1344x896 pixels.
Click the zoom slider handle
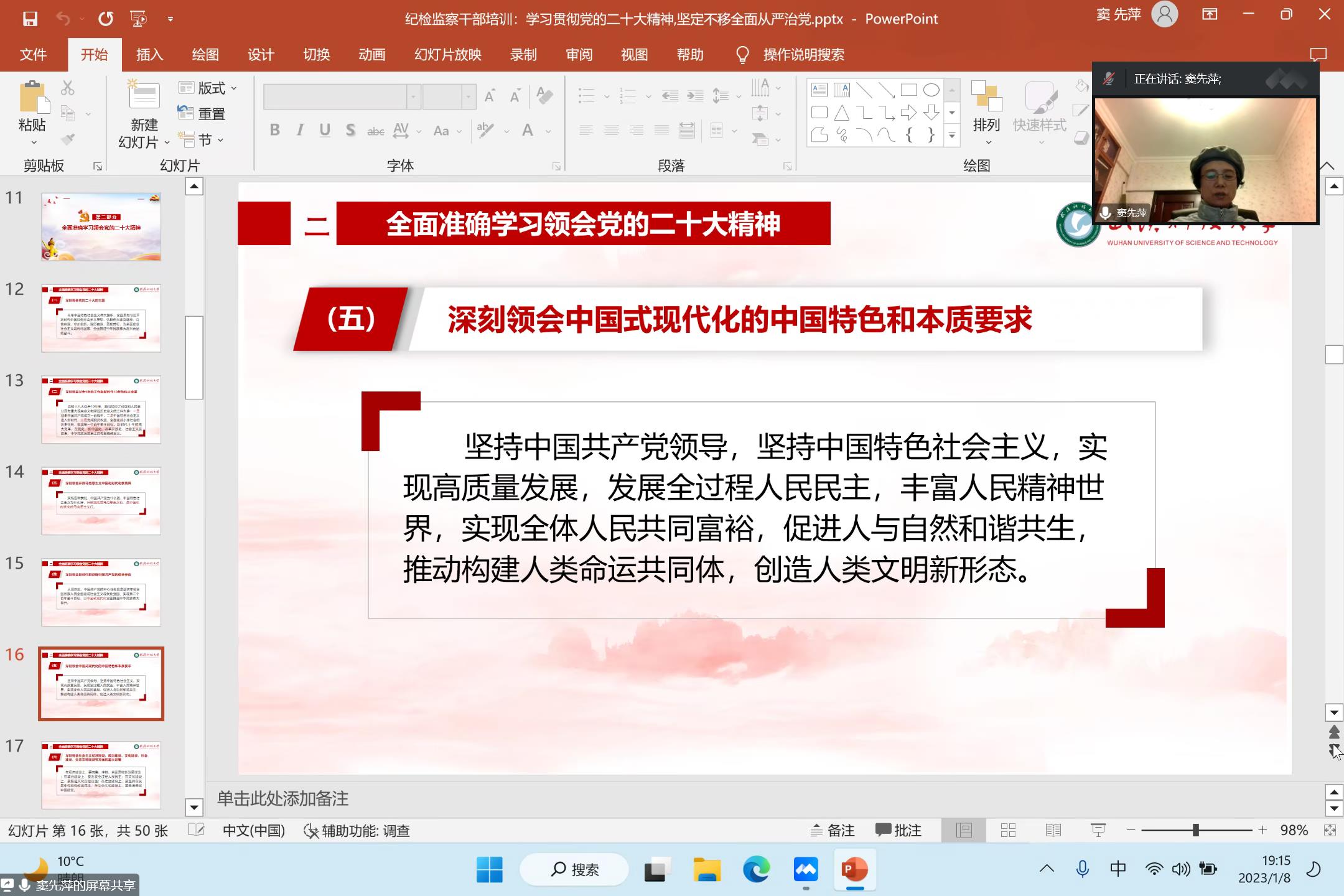tap(1195, 830)
